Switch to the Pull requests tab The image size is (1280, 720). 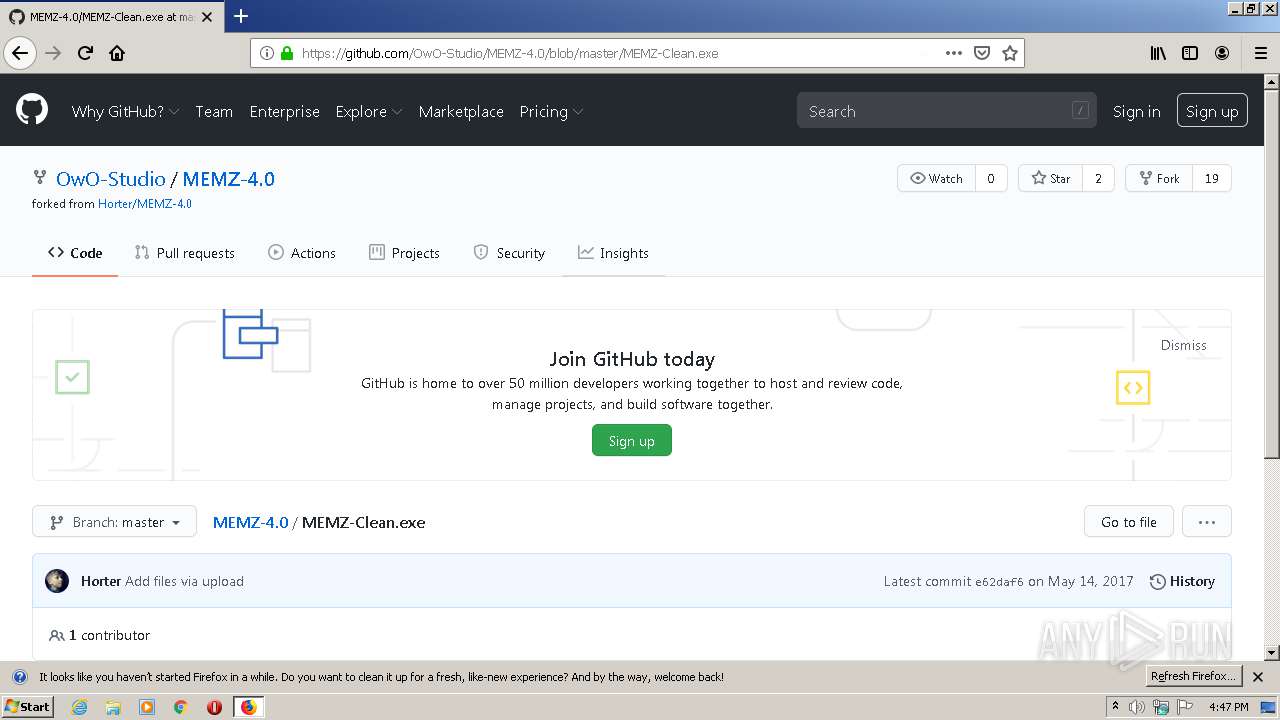(185, 253)
